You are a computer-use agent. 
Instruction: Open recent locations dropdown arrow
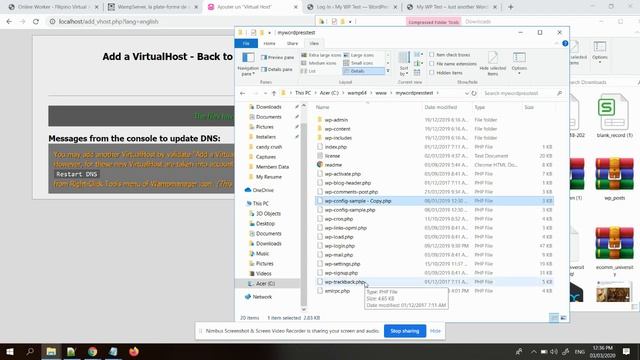(265, 93)
